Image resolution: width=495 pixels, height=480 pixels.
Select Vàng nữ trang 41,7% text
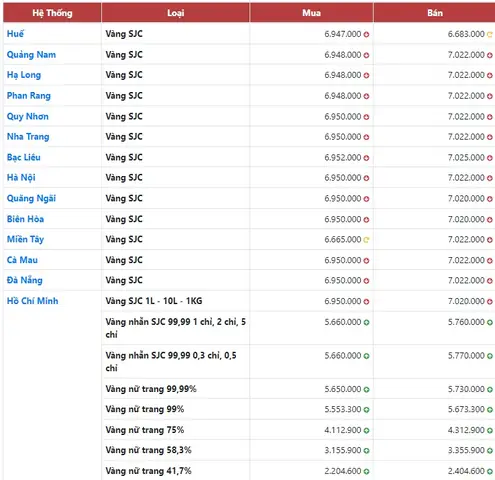click(x=148, y=471)
